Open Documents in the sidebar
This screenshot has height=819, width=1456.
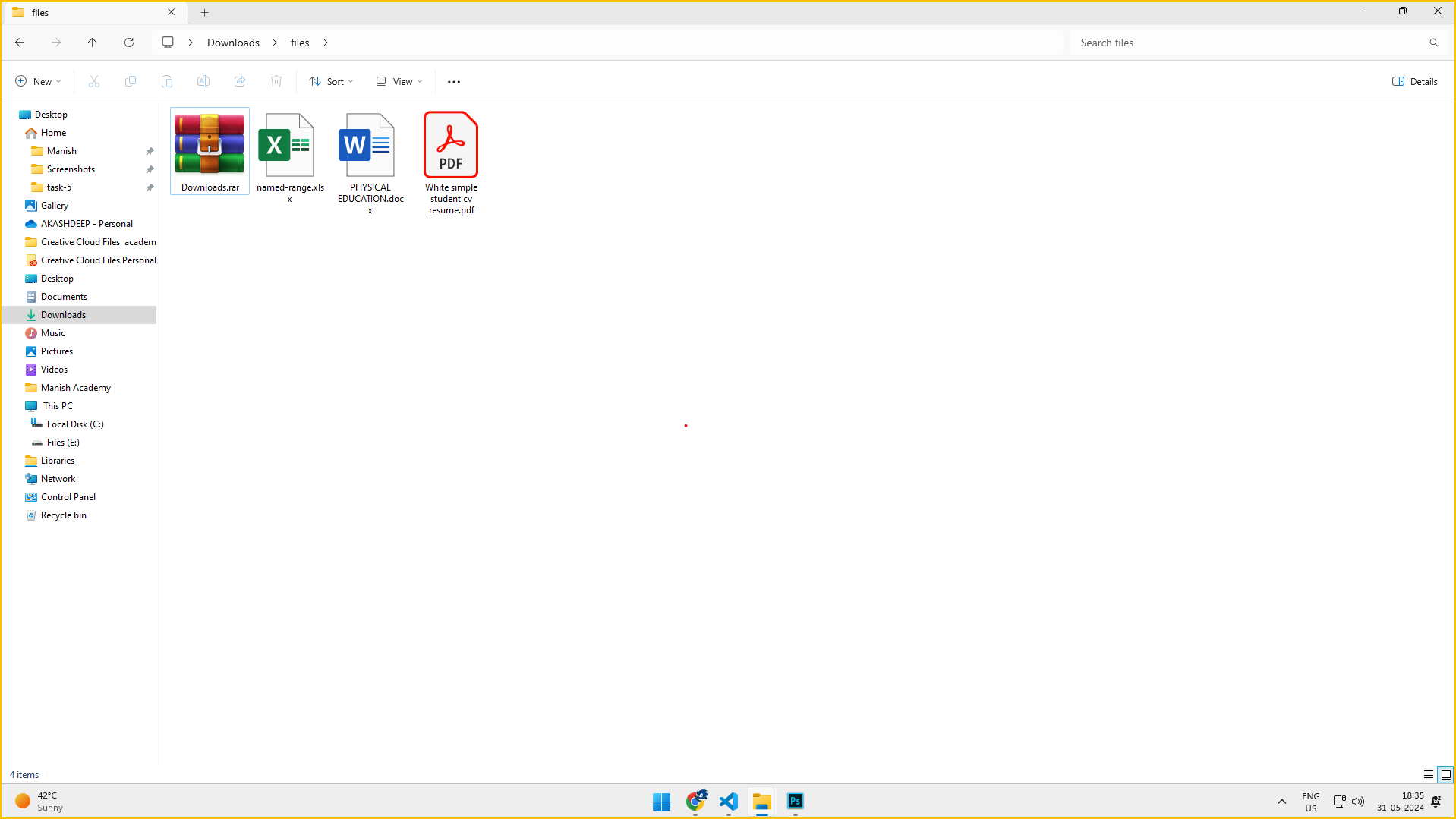click(64, 297)
